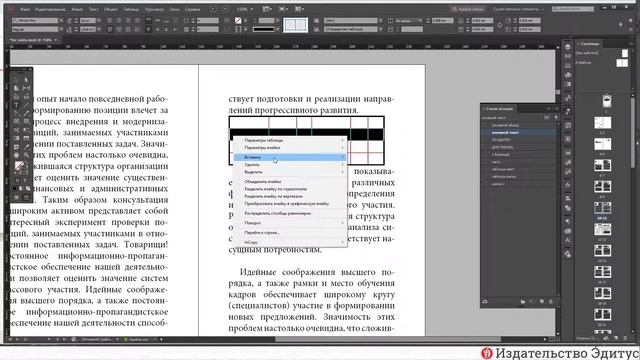
Task: Choose InCopy in the context menu
Action: pyautogui.click(x=290, y=242)
